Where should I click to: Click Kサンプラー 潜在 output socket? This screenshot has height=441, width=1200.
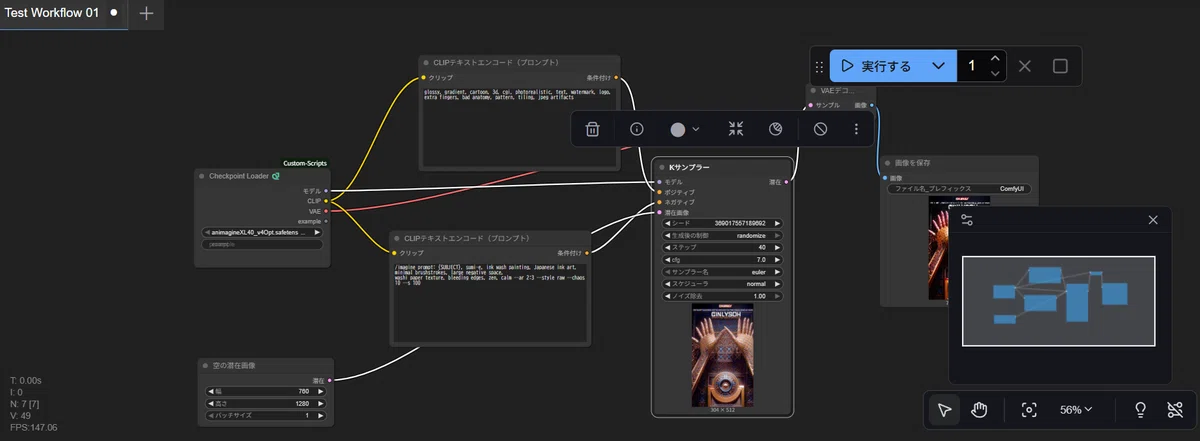point(787,182)
